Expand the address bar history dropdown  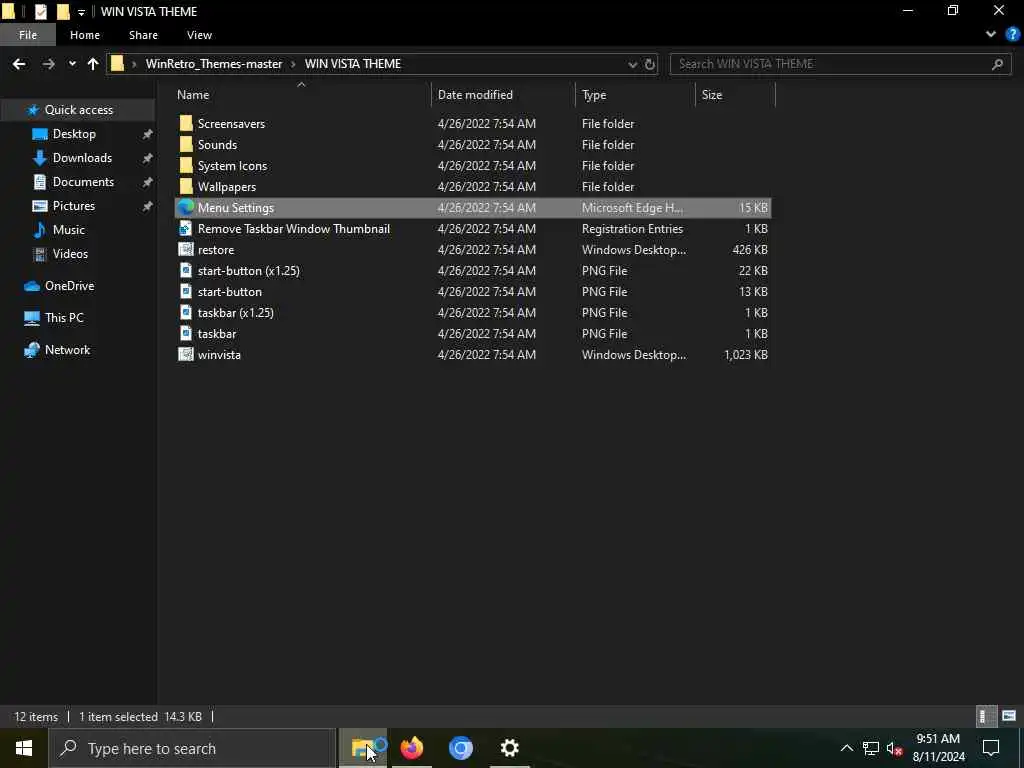[632, 64]
